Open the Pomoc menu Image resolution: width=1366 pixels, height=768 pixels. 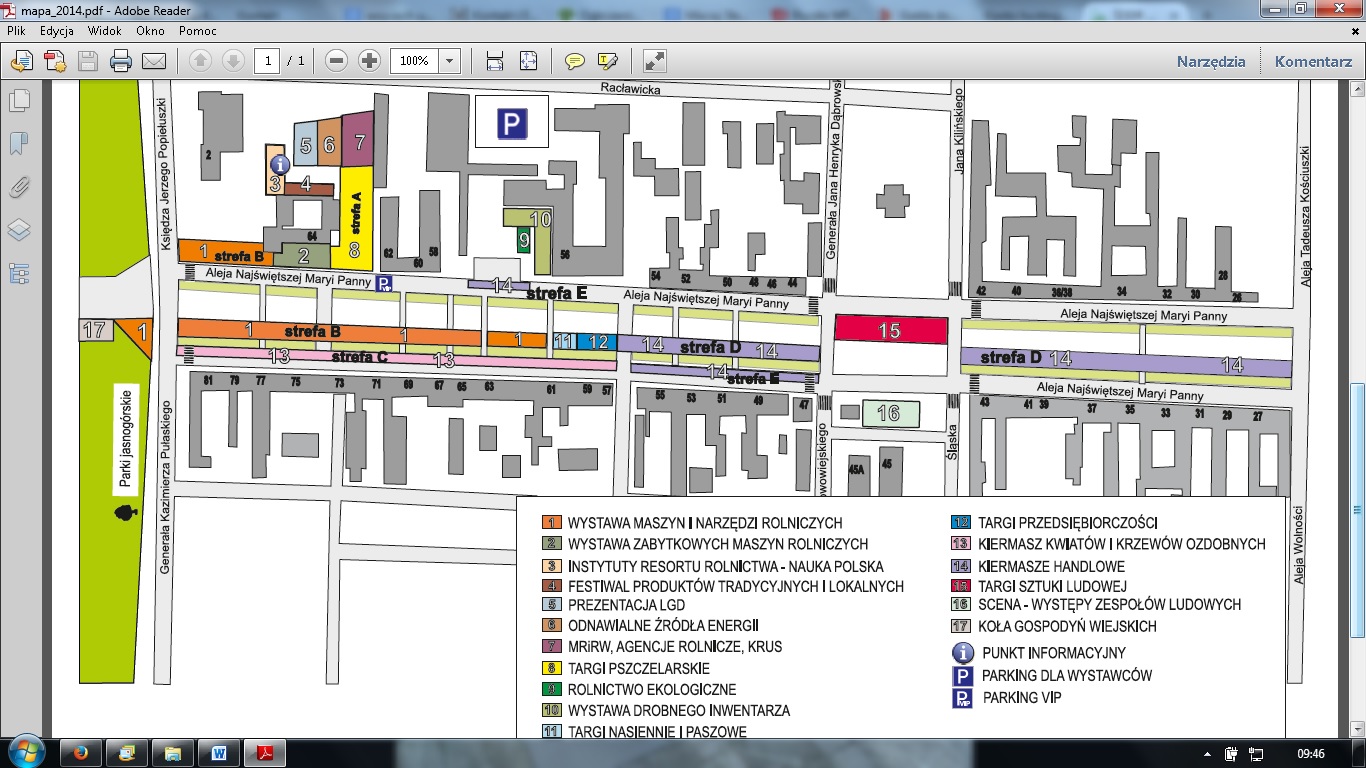[x=198, y=31]
